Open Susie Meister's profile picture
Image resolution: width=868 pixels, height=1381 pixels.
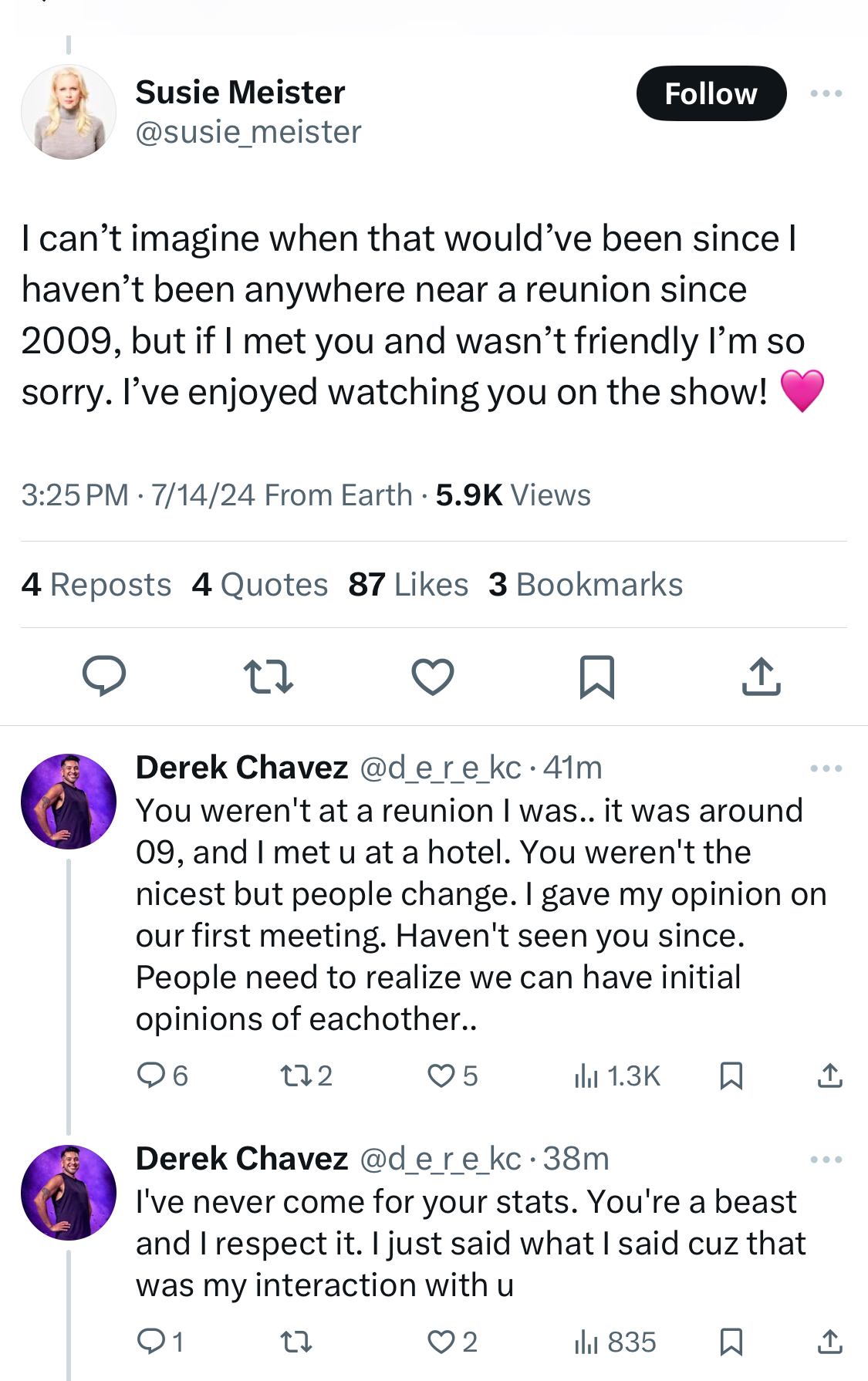pyautogui.click(x=69, y=112)
